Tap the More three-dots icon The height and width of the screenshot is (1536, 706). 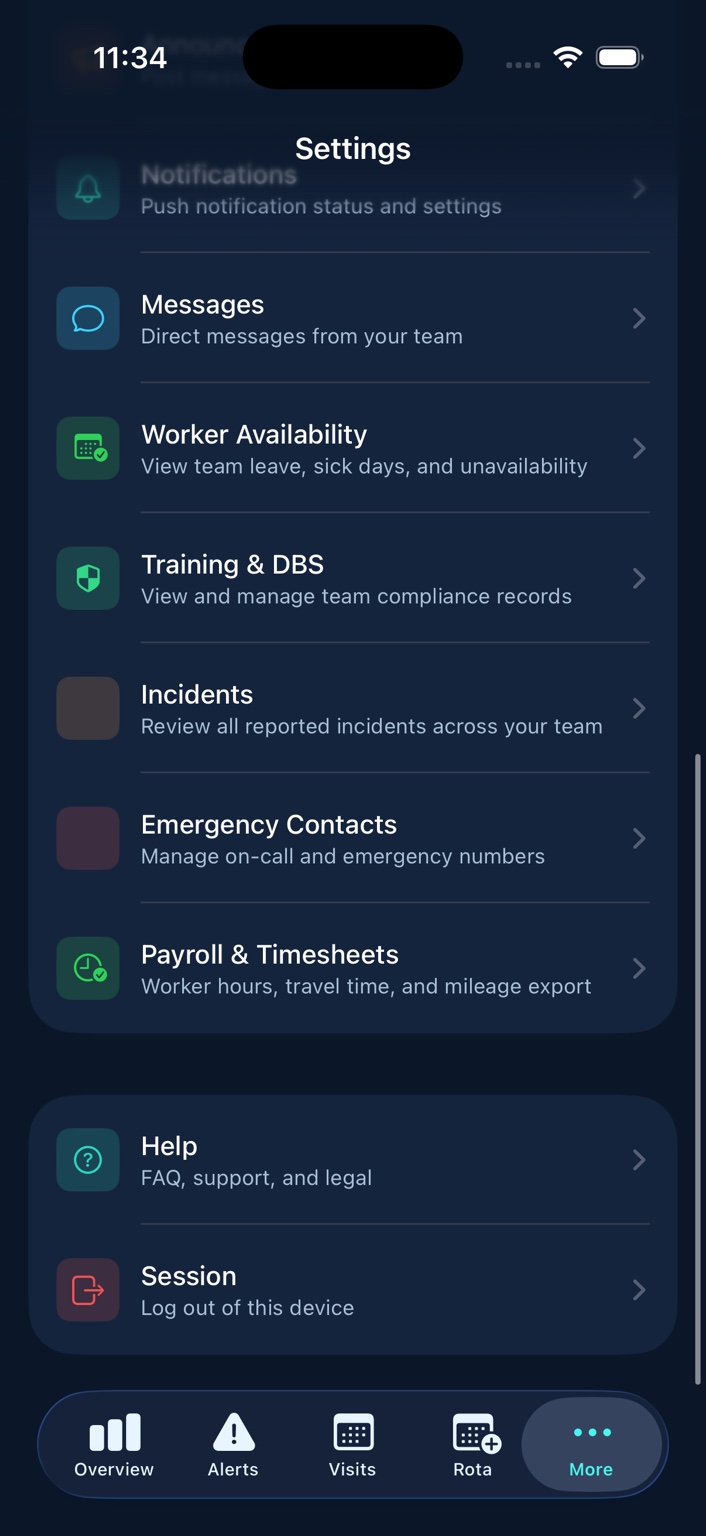pos(592,1433)
